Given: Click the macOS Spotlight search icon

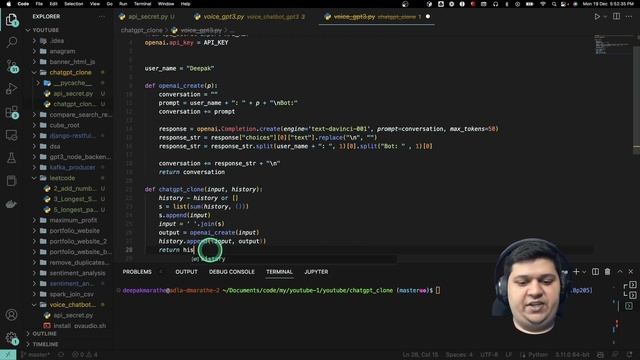Looking at the screenshot, I should click(x=554, y=4).
